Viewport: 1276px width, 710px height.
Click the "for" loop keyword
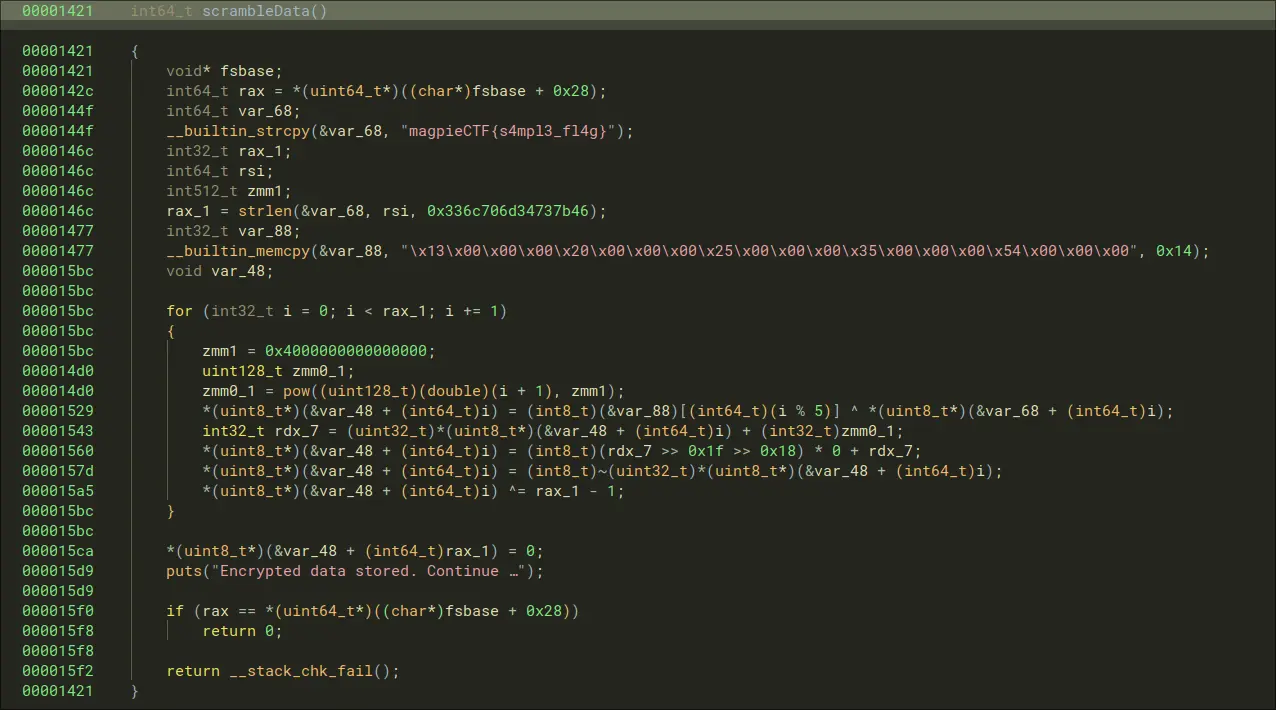[x=179, y=311]
